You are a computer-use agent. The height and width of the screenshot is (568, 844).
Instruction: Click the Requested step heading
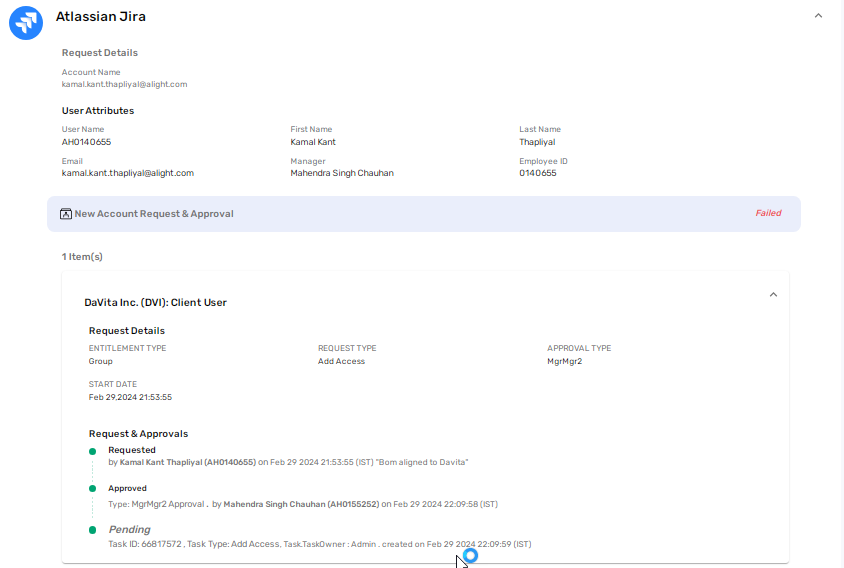(132, 450)
